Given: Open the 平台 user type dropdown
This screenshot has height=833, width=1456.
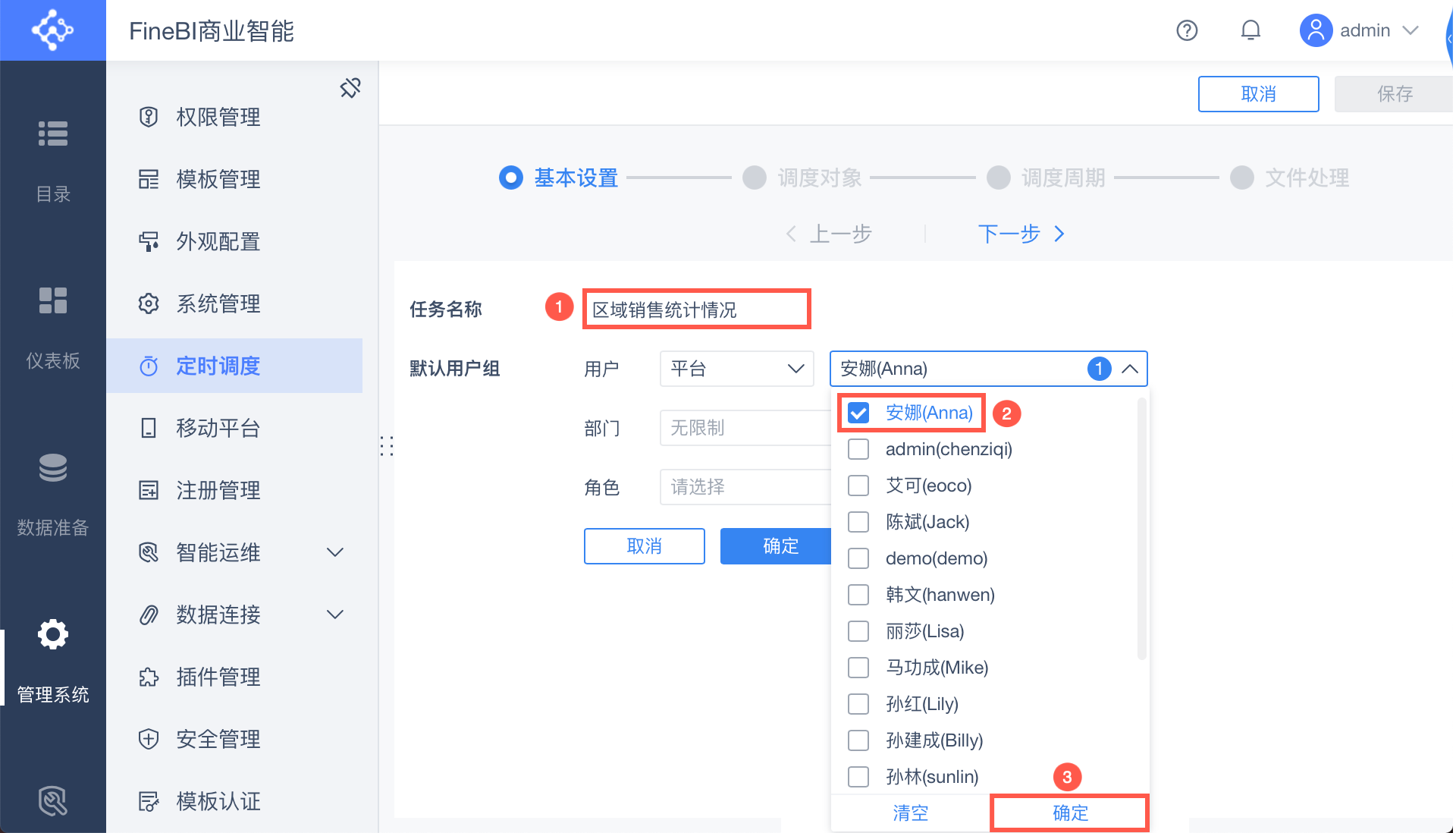Looking at the screenshot, I should pyautogui.click(x=736, y=369).
